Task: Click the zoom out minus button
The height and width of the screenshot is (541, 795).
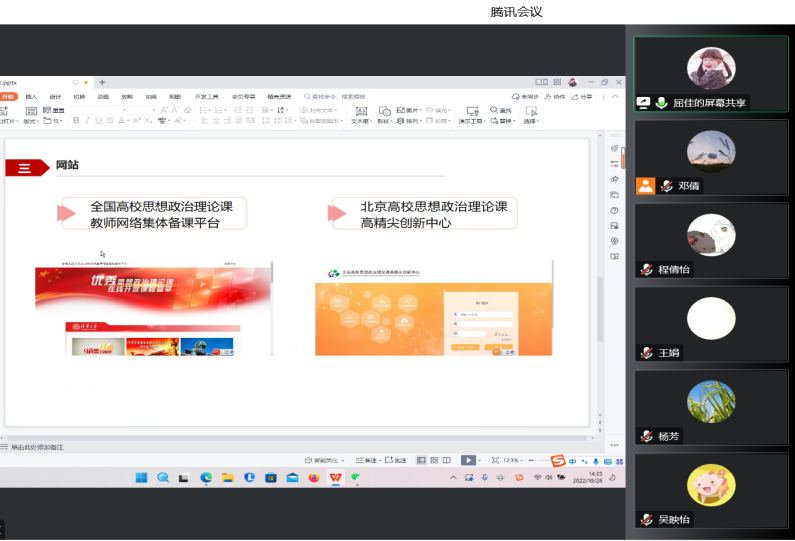Action: pos(531,460)
